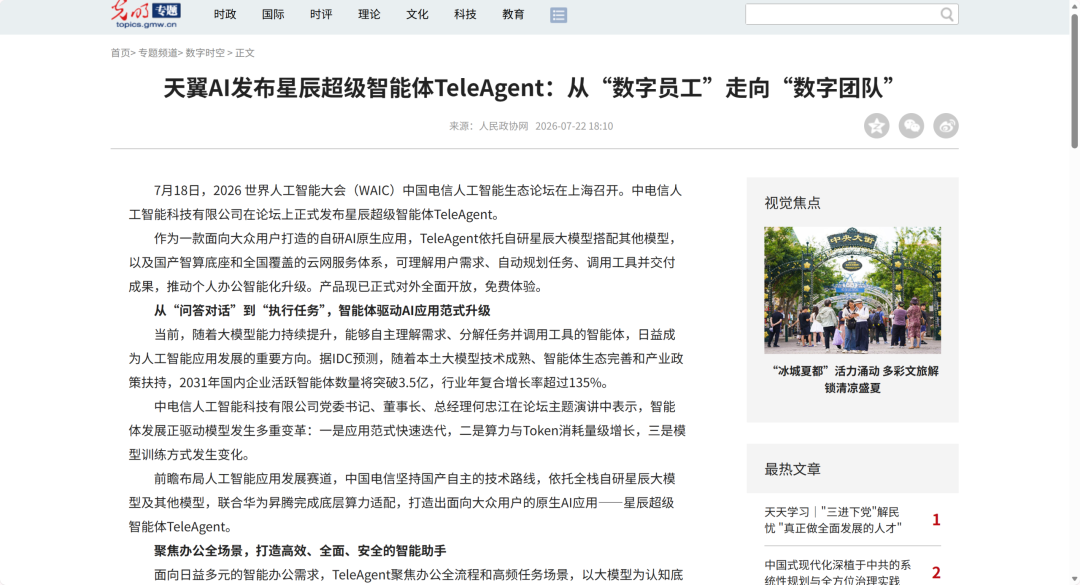The width and height of the screenshot is (1080, 585).
Task: Click the 视觉焦点 section heading
Action: [792, 203]
